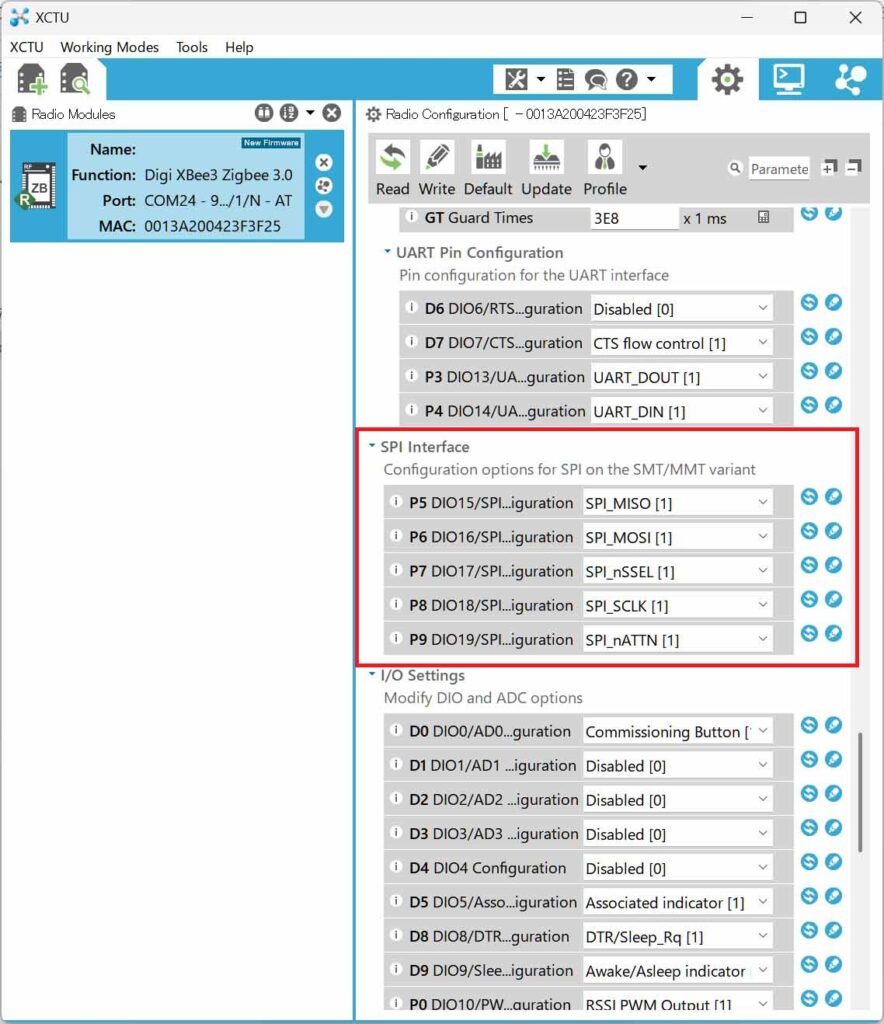Viewport: 884px width, 1024px height.
Task: Open the D6 DIO6/RTS Disabled dropdown
Action: point(682,308)
